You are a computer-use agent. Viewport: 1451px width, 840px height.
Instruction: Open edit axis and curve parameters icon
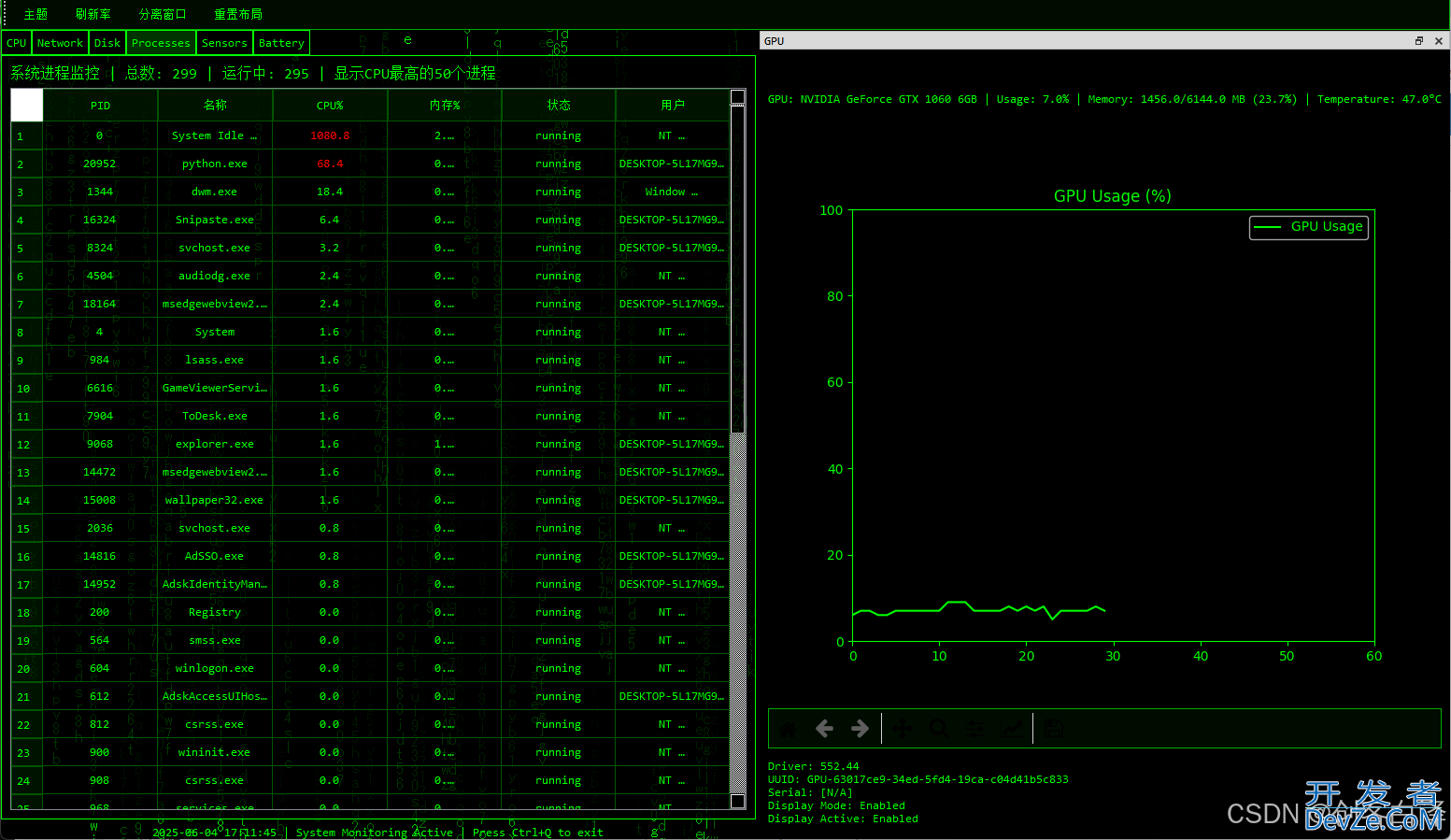pos(1012,729)
